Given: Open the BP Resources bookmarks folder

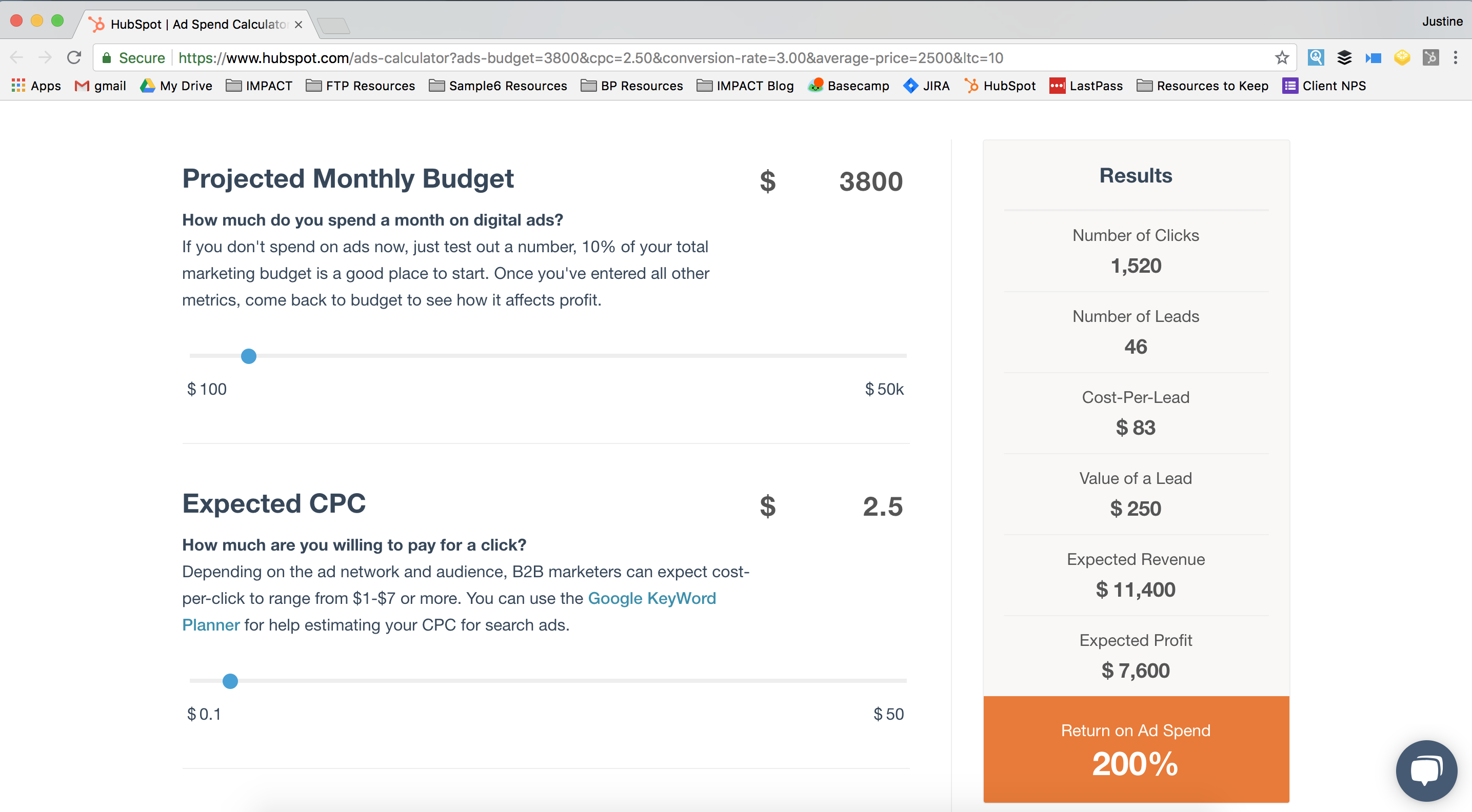Looking at the screenshot, I should pyautogui.click(x=632, y=86).
